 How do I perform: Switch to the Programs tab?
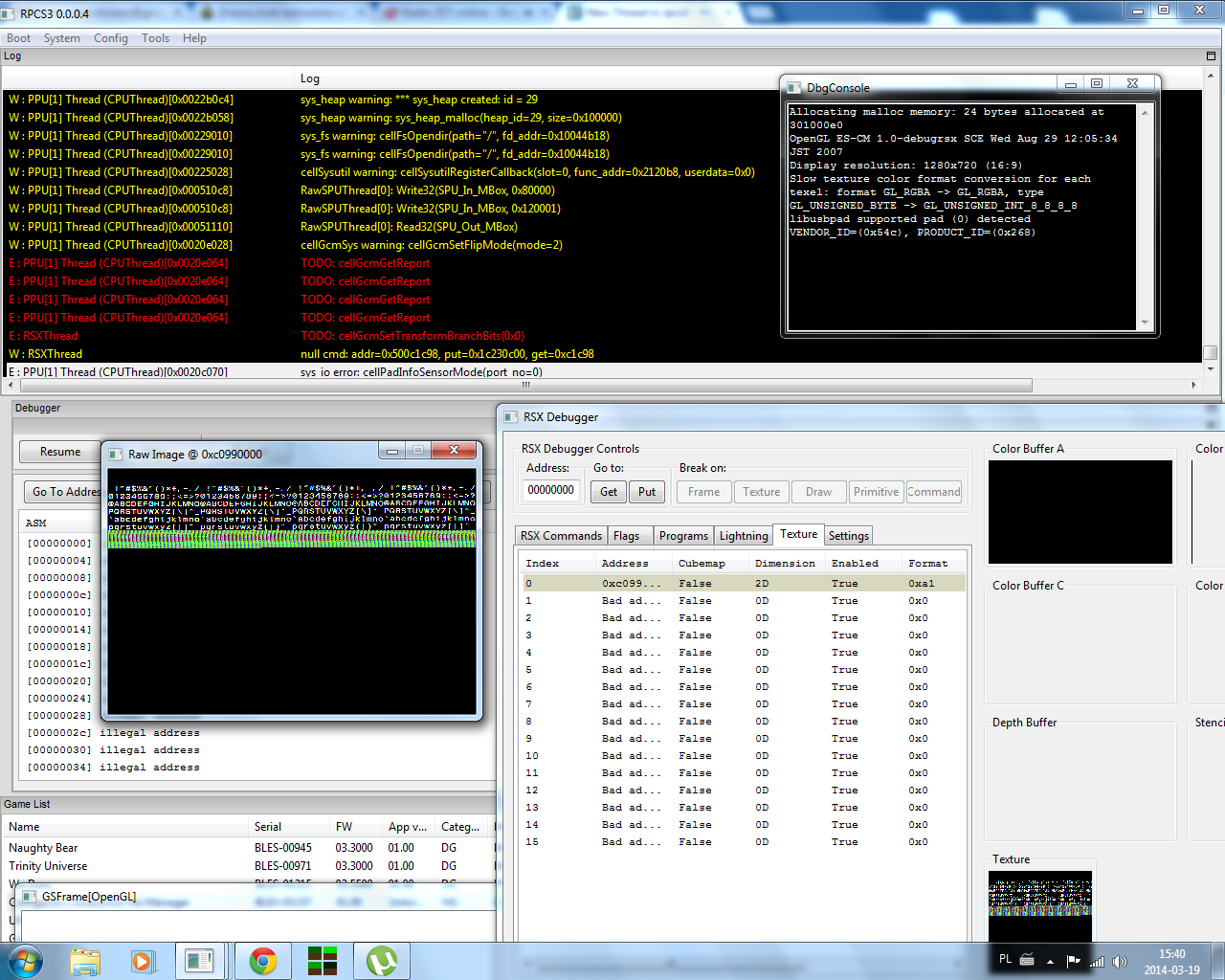point(683,536)
